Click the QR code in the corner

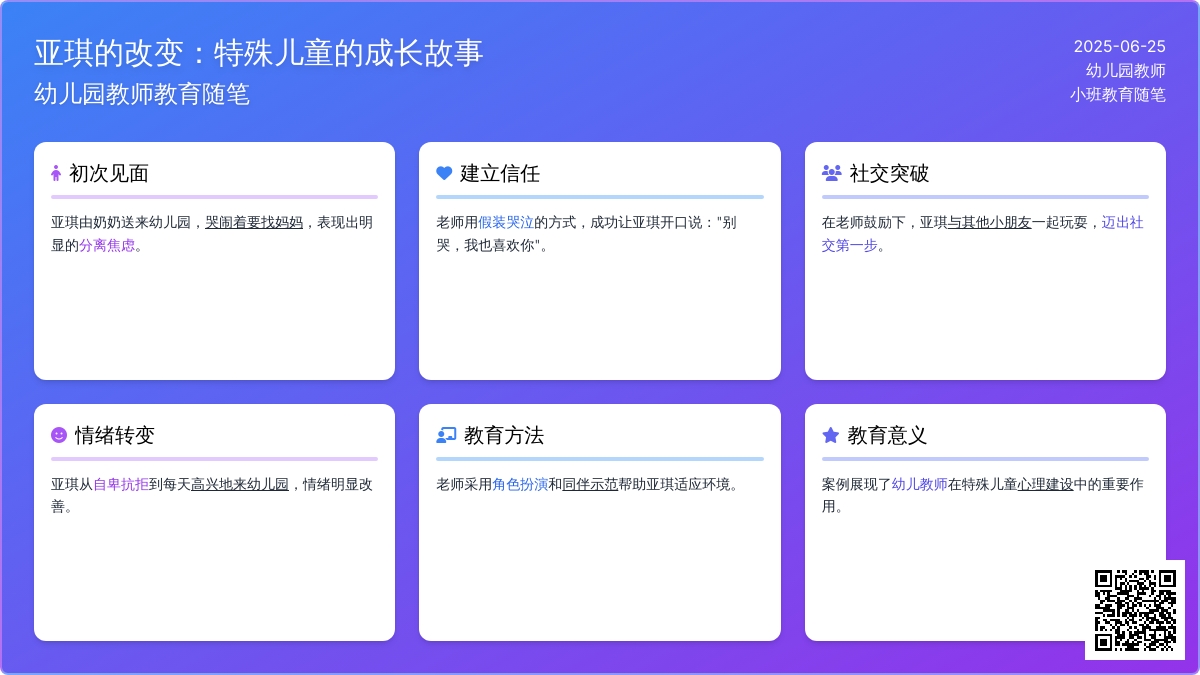[1135, 610]
